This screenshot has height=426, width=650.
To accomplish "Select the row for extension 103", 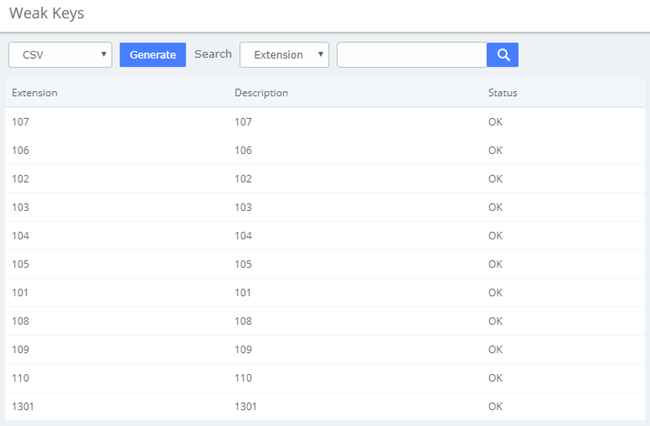I will (325, 207).
